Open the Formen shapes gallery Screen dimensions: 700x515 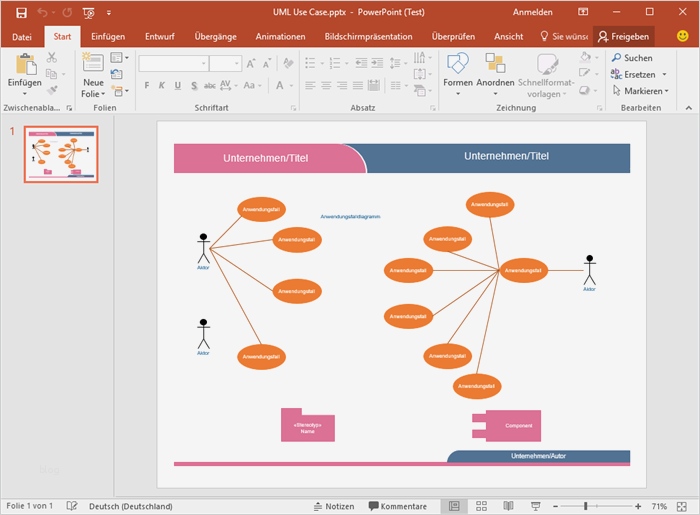pyautogui.click(x=458, y=72)
